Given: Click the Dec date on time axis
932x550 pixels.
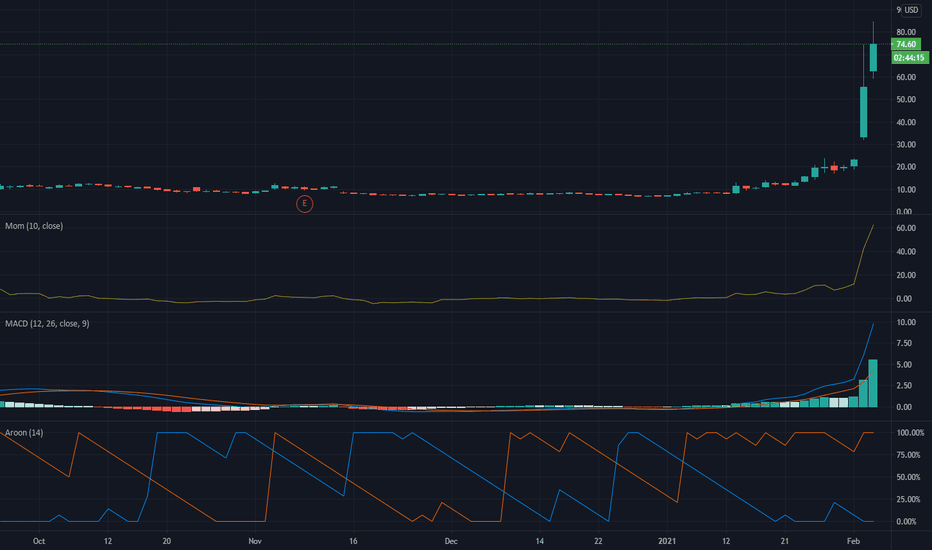Looking at the screenshot, I should (x=451, y=541).
